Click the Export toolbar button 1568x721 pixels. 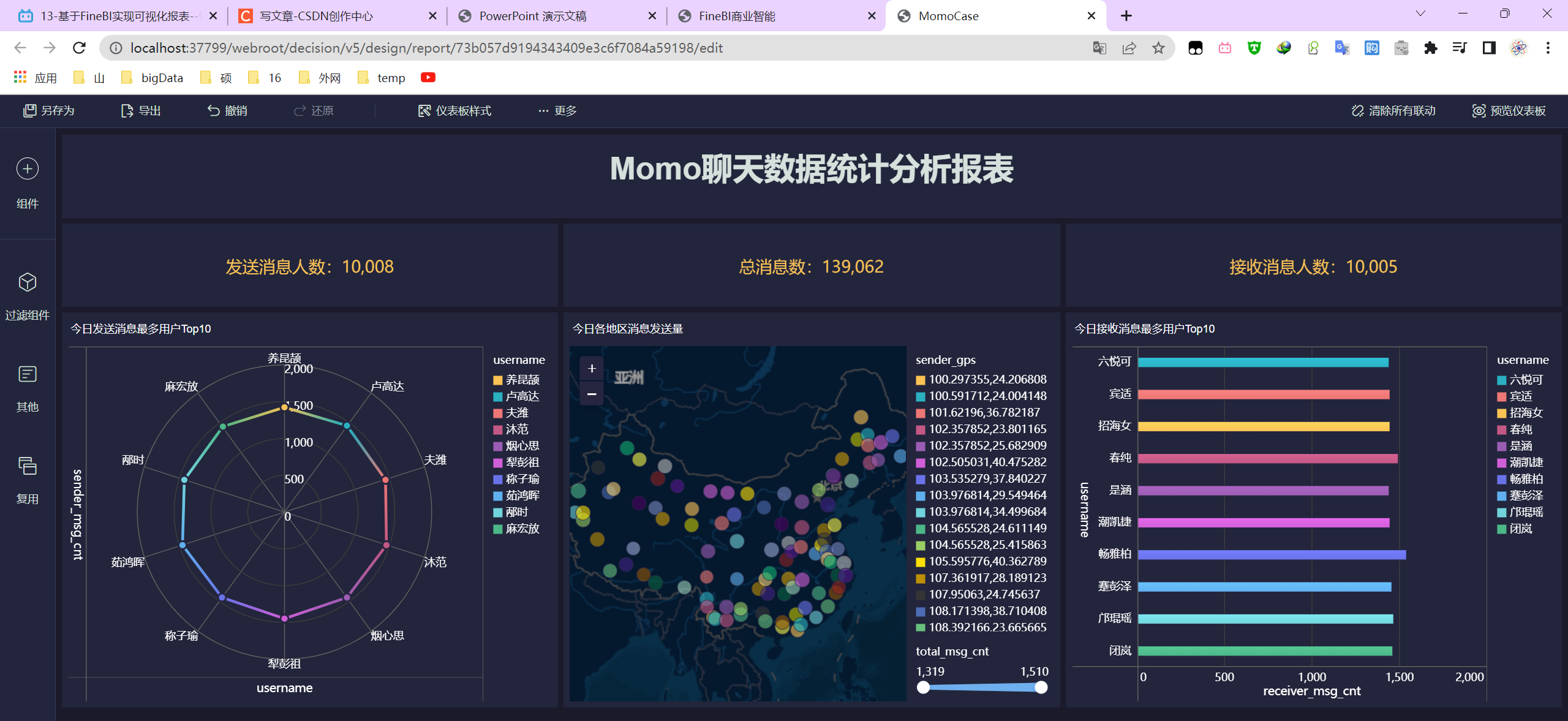(141, 111)
